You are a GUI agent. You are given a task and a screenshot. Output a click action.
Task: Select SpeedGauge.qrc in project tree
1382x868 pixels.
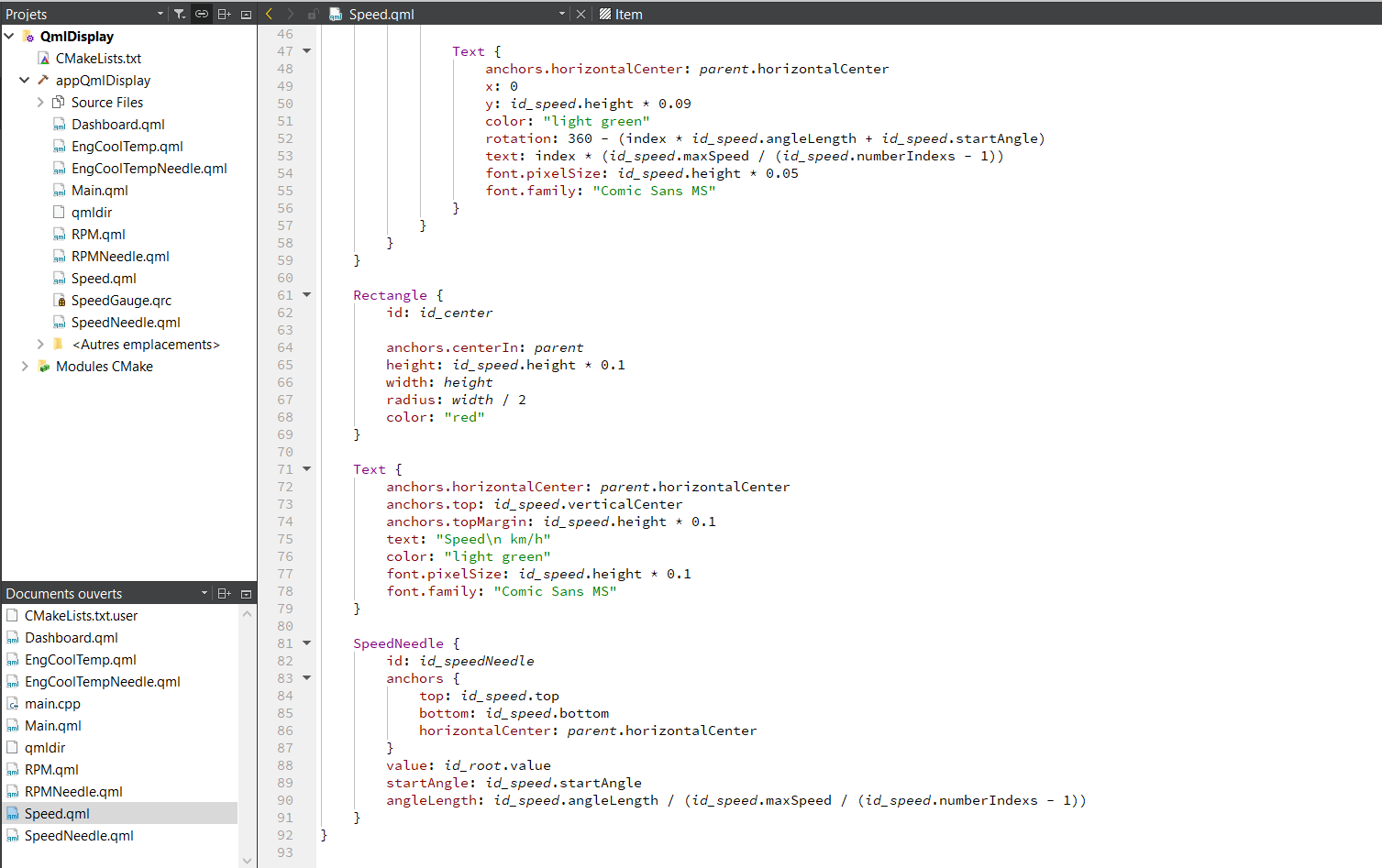point(121,300)
